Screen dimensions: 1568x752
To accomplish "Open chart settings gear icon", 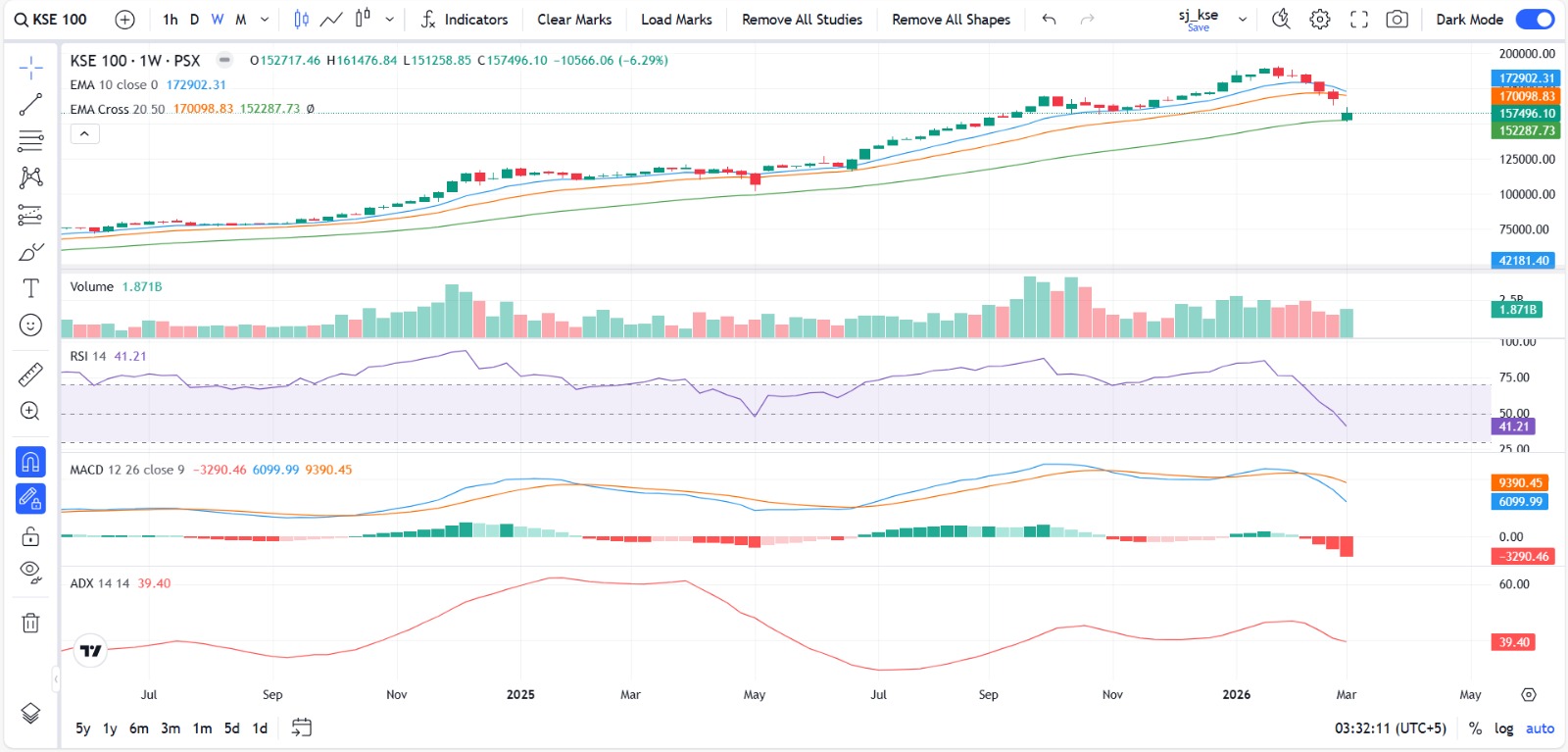I will click(x=1320, y=20).
